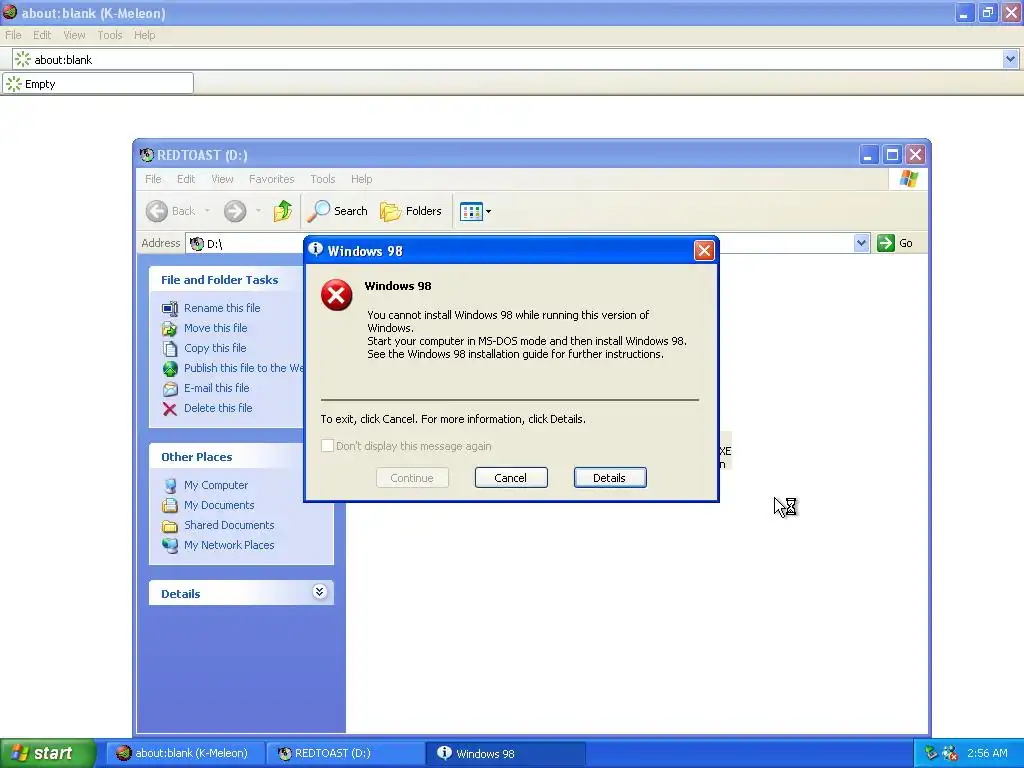This screenshot has width=1024, height=768.
Task: Click the Back arrow in Explorer toolbar
Action: (x=157, y=211)
